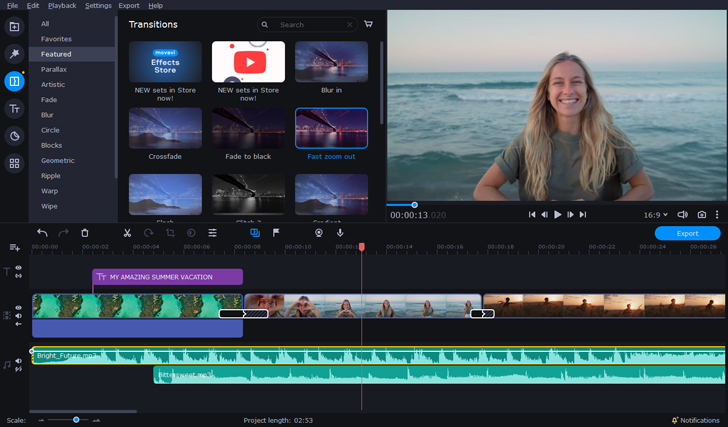This screenshot has height=427, width=728.
Task: Open the Titles tab in sidebar
Action: pyautogui.click(x=14, y=109)
